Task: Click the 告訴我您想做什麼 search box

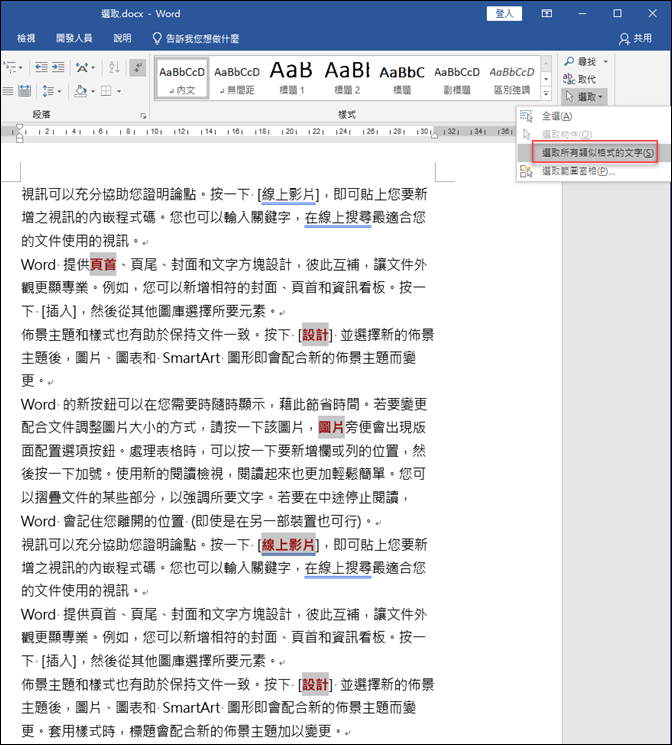Action: coord(196,38)
